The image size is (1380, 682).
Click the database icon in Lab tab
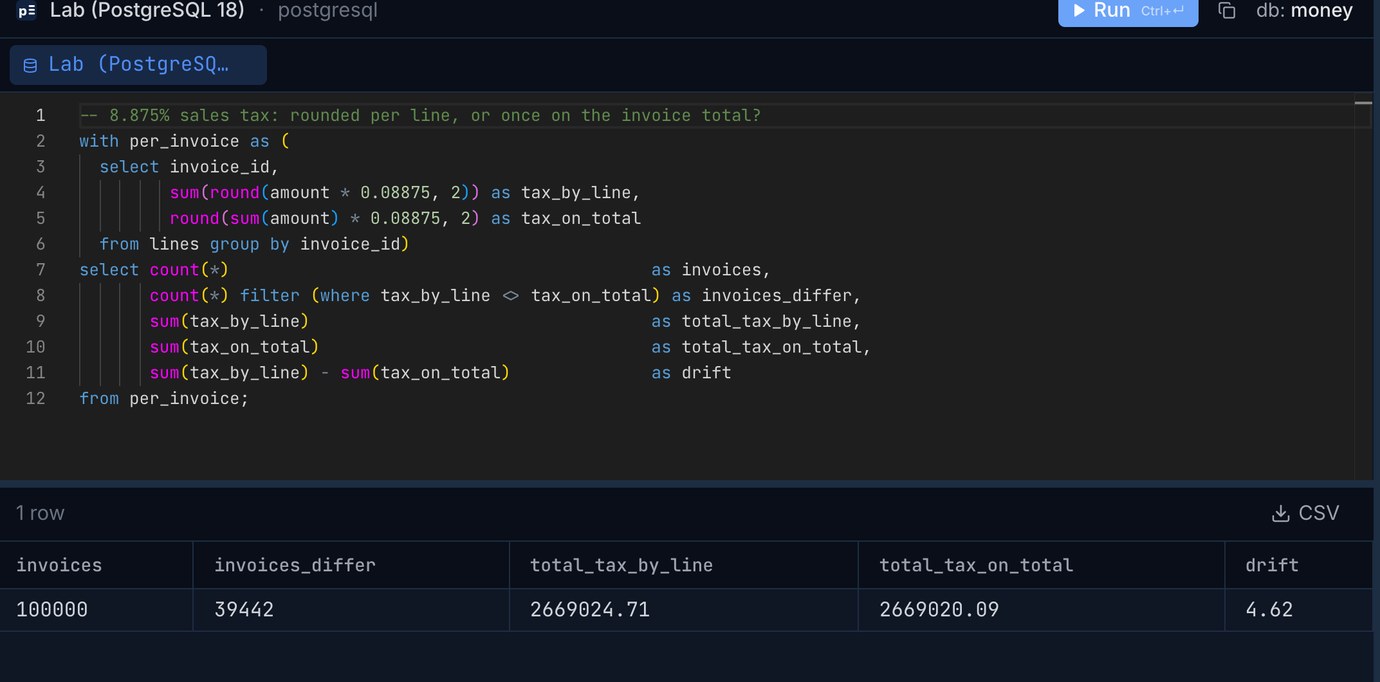click(x=30, y=65)
